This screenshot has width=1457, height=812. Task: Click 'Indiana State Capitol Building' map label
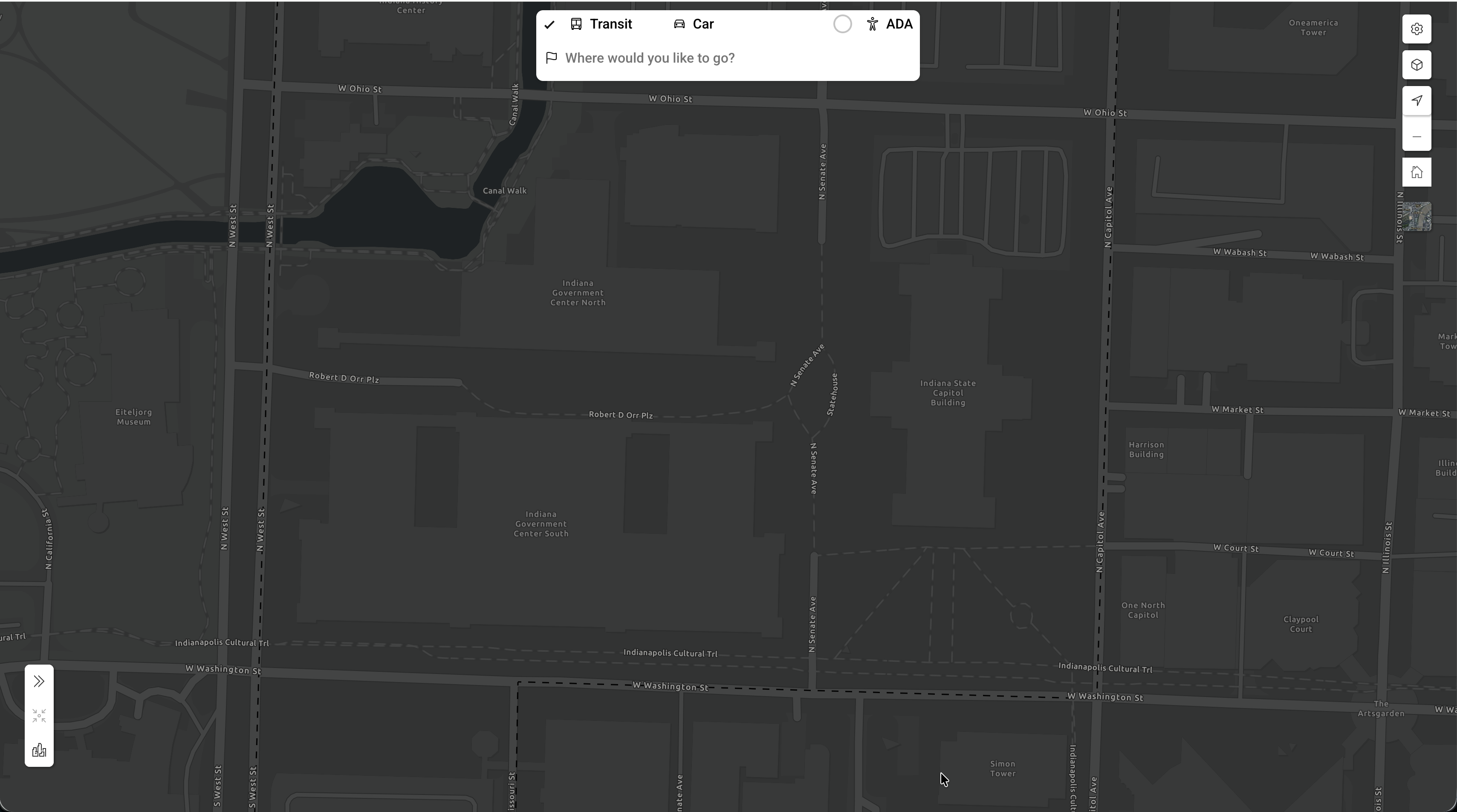(x=948, y=393)
